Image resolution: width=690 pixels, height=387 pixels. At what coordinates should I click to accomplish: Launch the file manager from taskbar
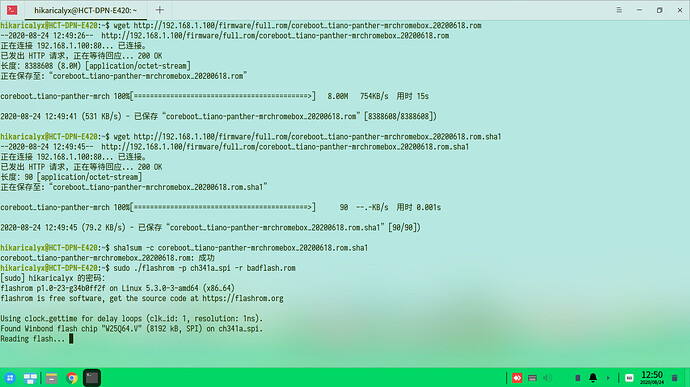point(51,378)
